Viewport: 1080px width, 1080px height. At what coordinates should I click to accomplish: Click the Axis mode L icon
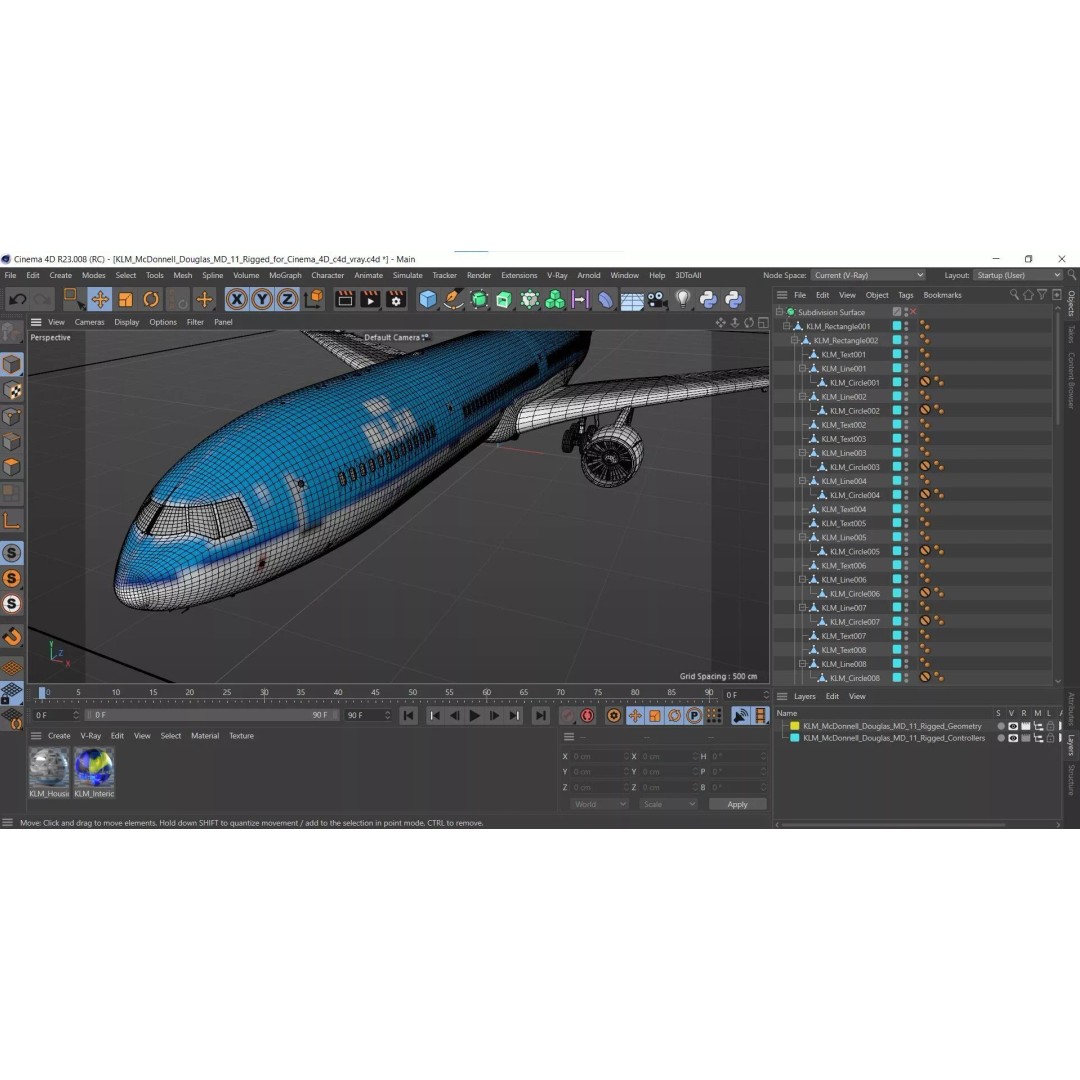(12, 520)
